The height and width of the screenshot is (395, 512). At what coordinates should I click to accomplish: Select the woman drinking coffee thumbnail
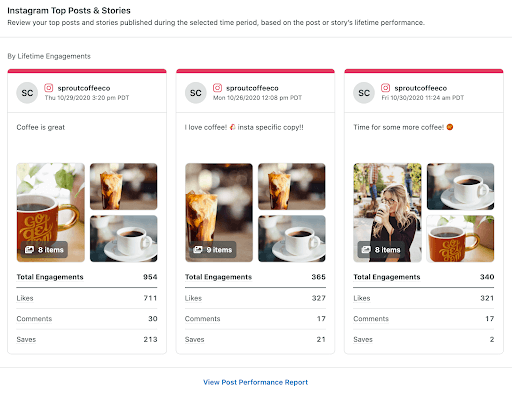coord(387,212)
